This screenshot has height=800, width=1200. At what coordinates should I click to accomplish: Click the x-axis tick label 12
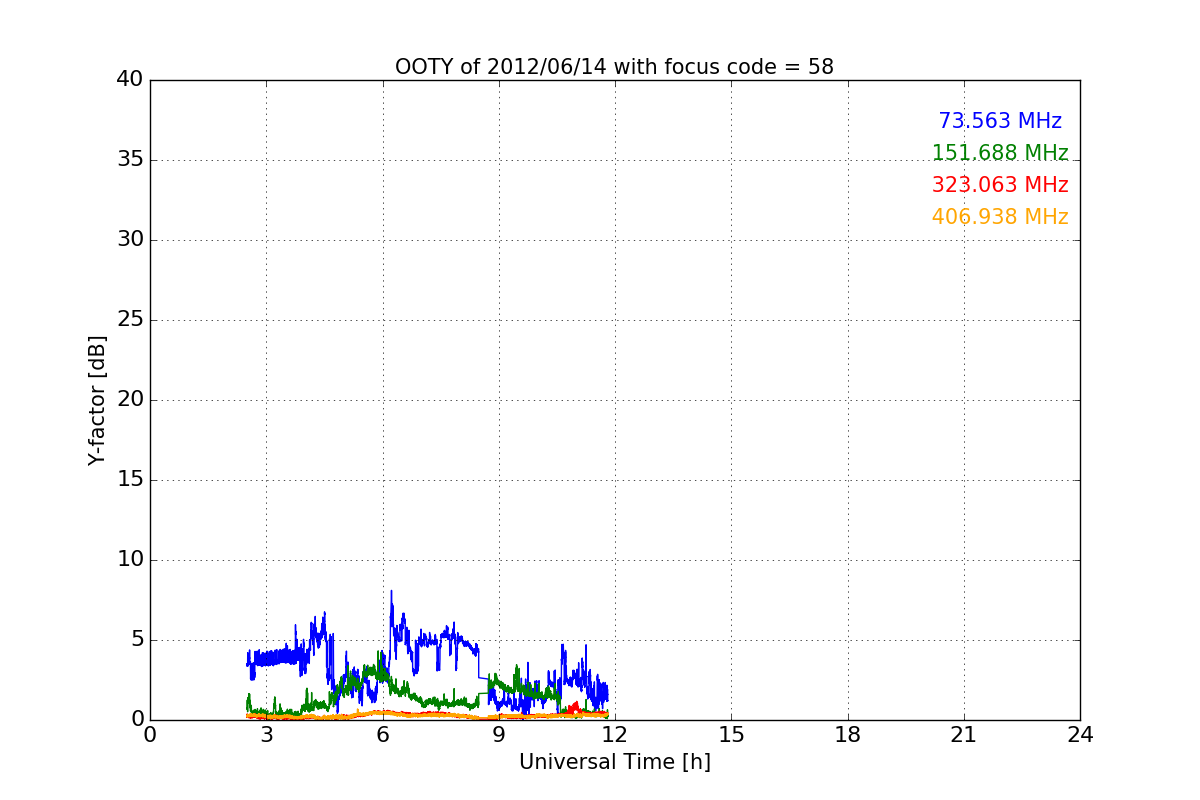tap(615, 735)
